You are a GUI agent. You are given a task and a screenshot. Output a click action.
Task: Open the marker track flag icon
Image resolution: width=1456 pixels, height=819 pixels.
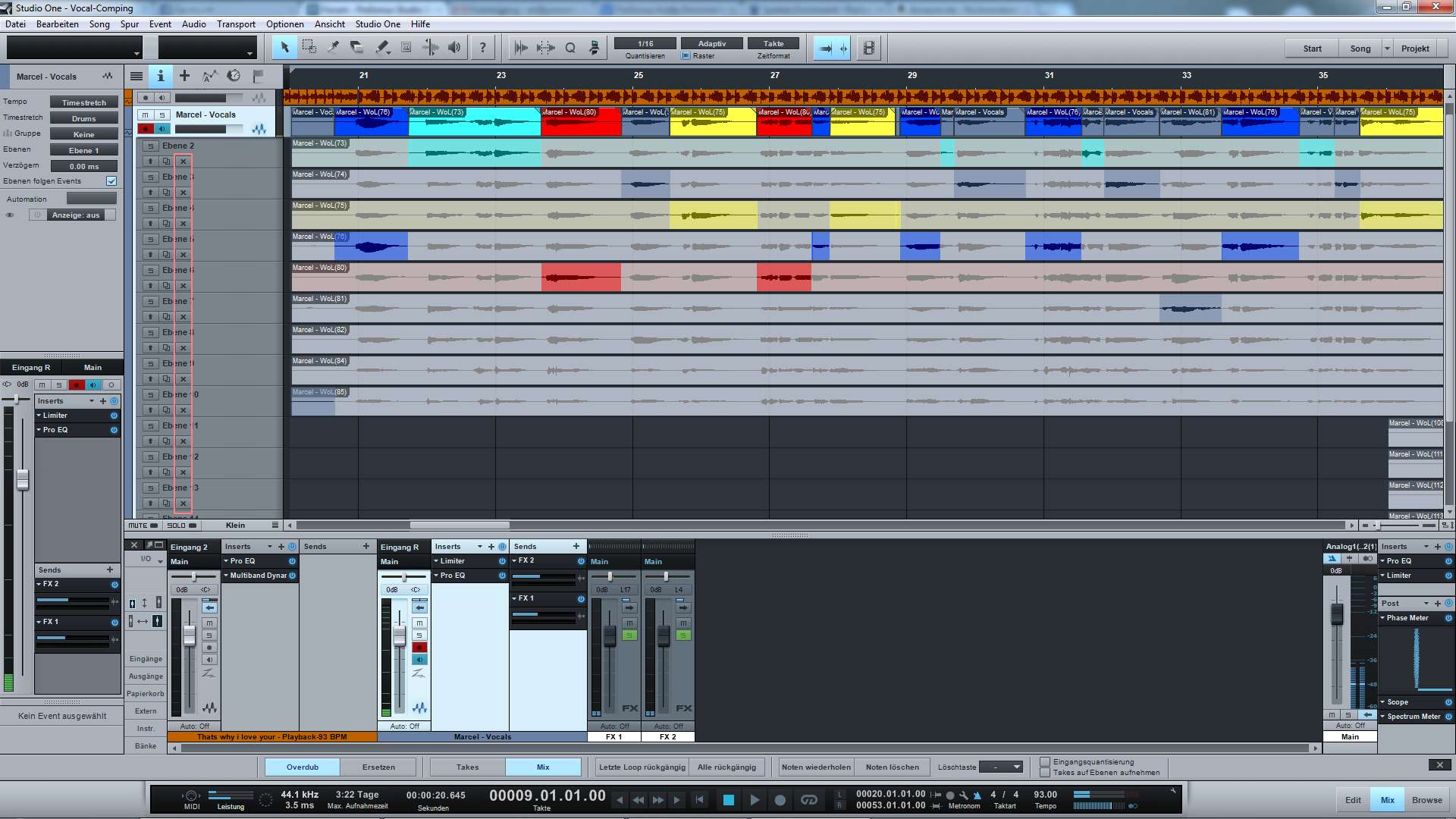[259, 76]
